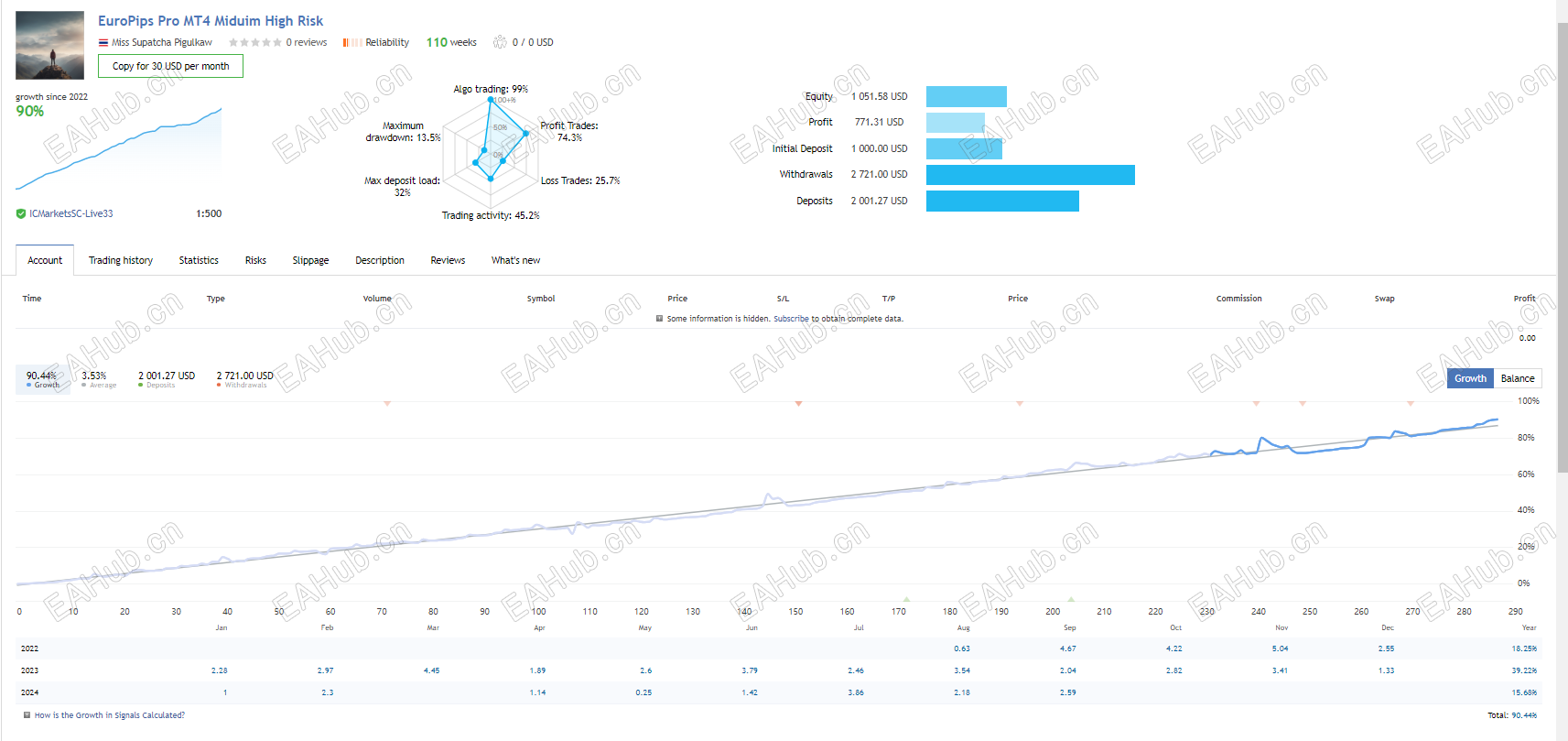Image resolution: width=1568 pixels, height=741 pixels.
Task: Switch chart to Growth view
Action: (1470, 378)
